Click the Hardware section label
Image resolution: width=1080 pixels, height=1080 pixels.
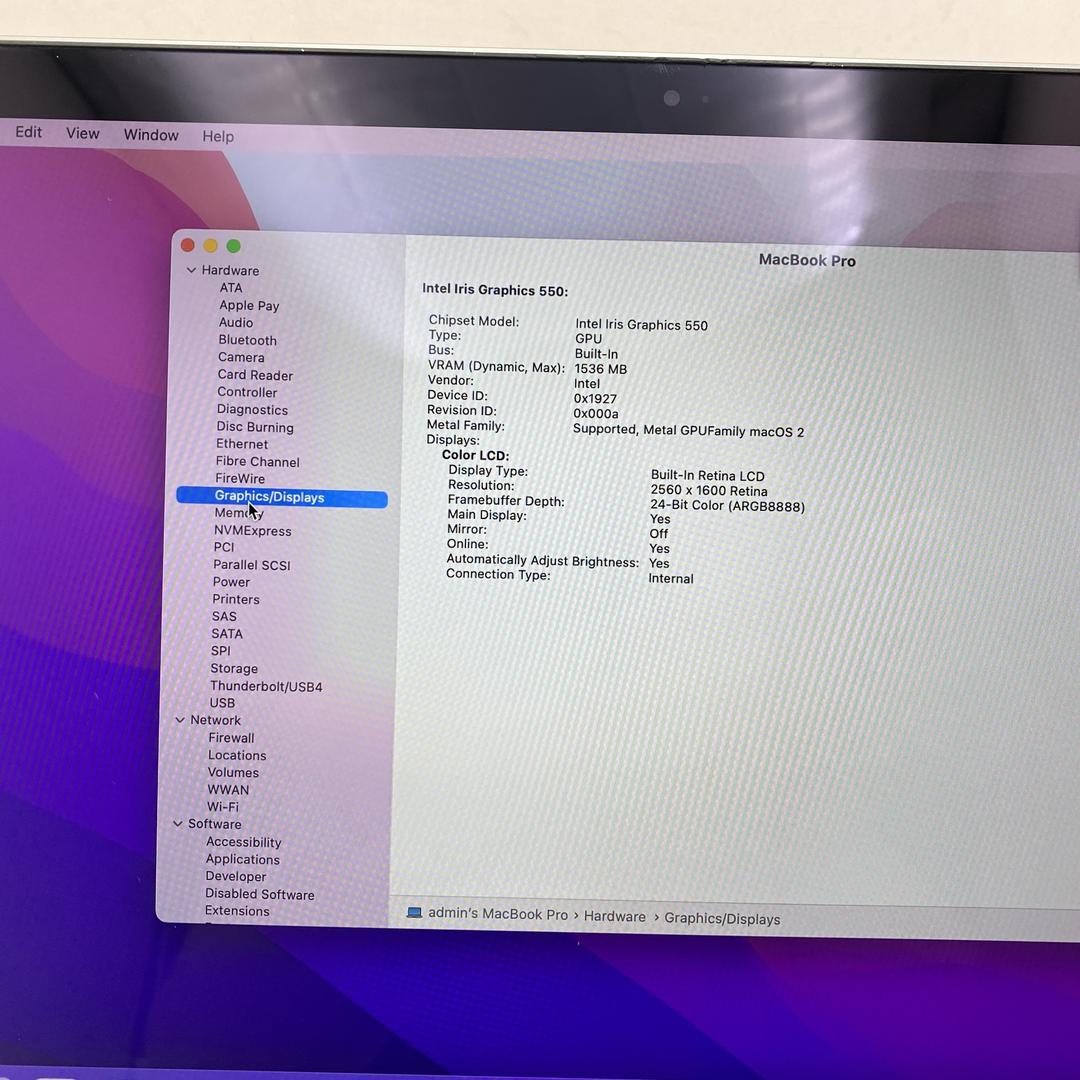230,271
